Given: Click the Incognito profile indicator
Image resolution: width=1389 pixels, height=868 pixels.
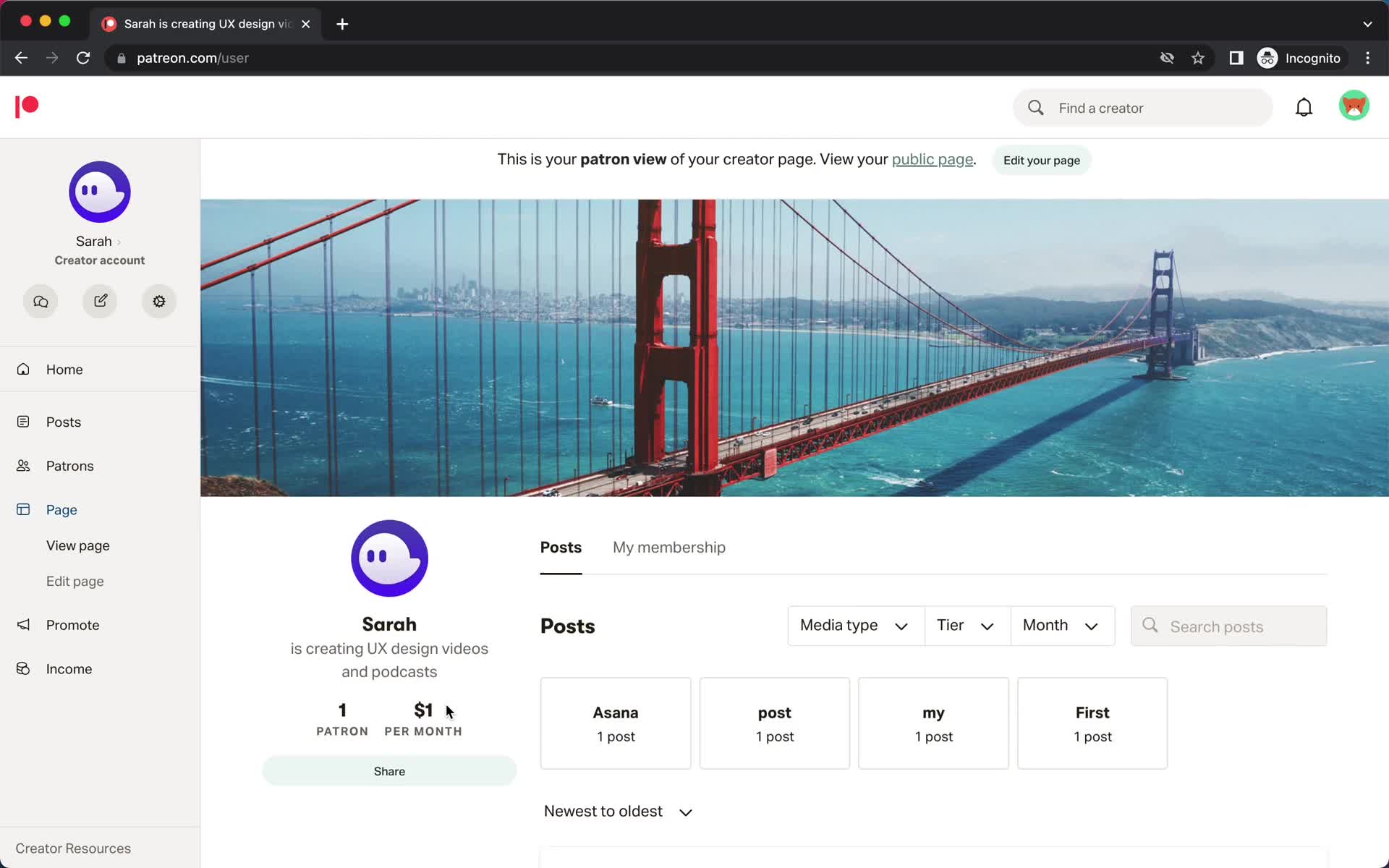Looking at the screenshot, I should [x=1300, y=58].
